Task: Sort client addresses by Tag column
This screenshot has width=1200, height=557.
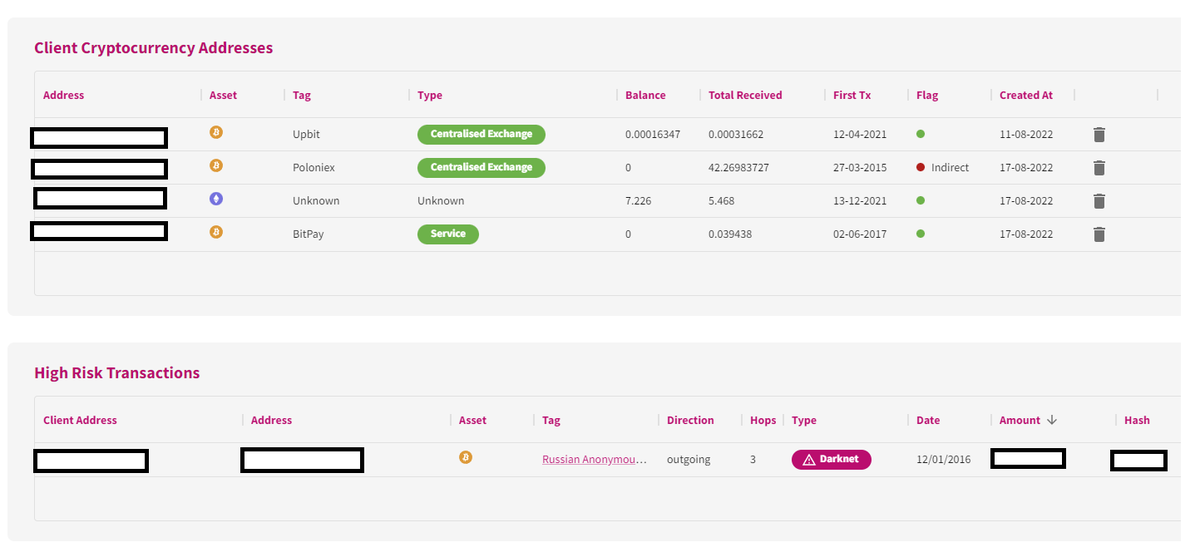Action: [x=302, y=95]
